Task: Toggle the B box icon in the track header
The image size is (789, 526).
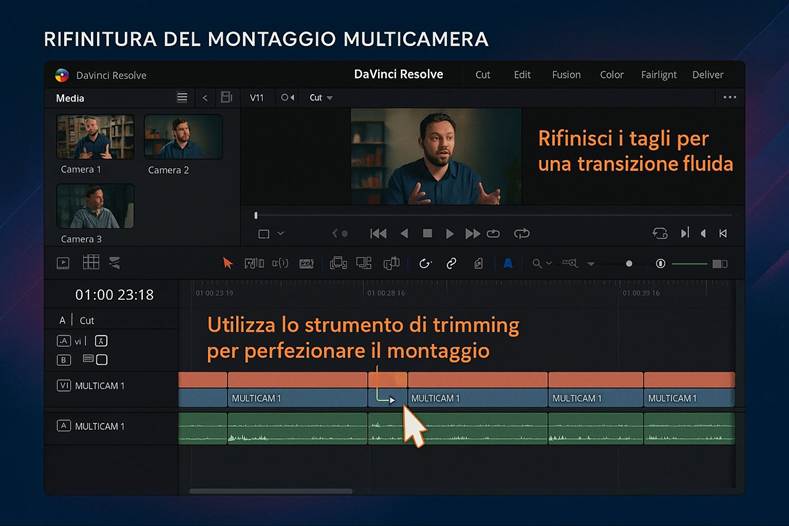Action: pos(63,360)
